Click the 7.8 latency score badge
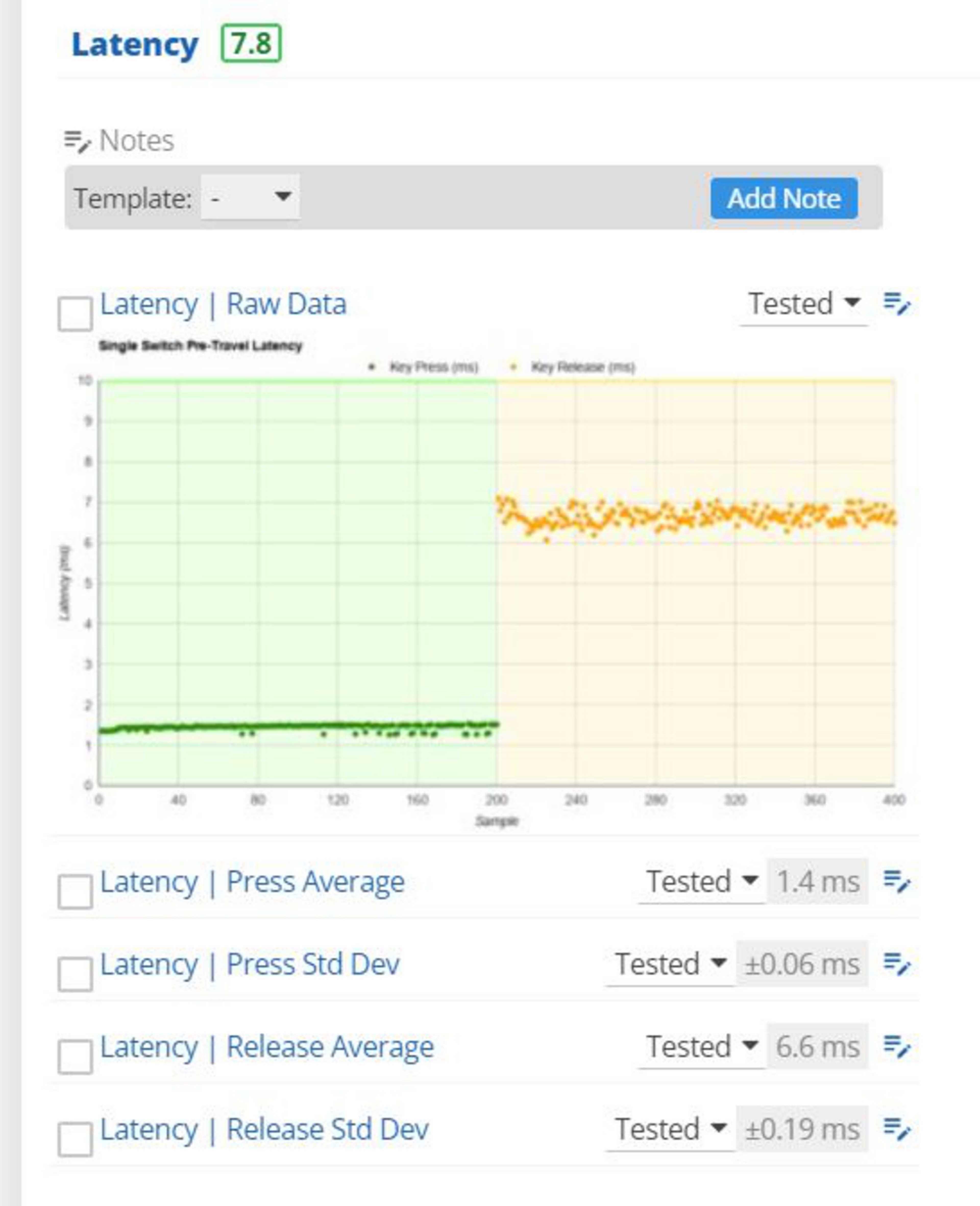The height and width of the screenshot is (1206, 980). tap(251, 43)
